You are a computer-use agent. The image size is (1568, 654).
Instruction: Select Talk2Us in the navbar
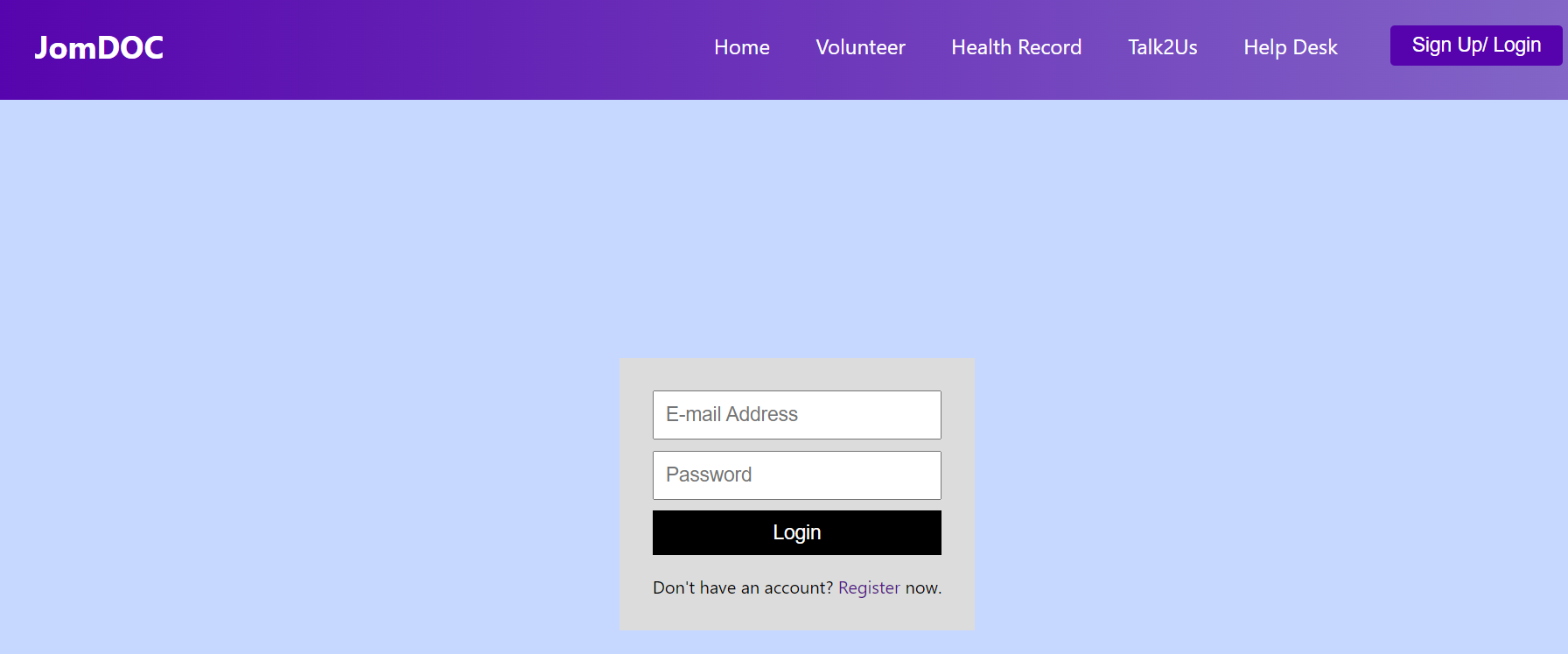(x=1162, y=47)
